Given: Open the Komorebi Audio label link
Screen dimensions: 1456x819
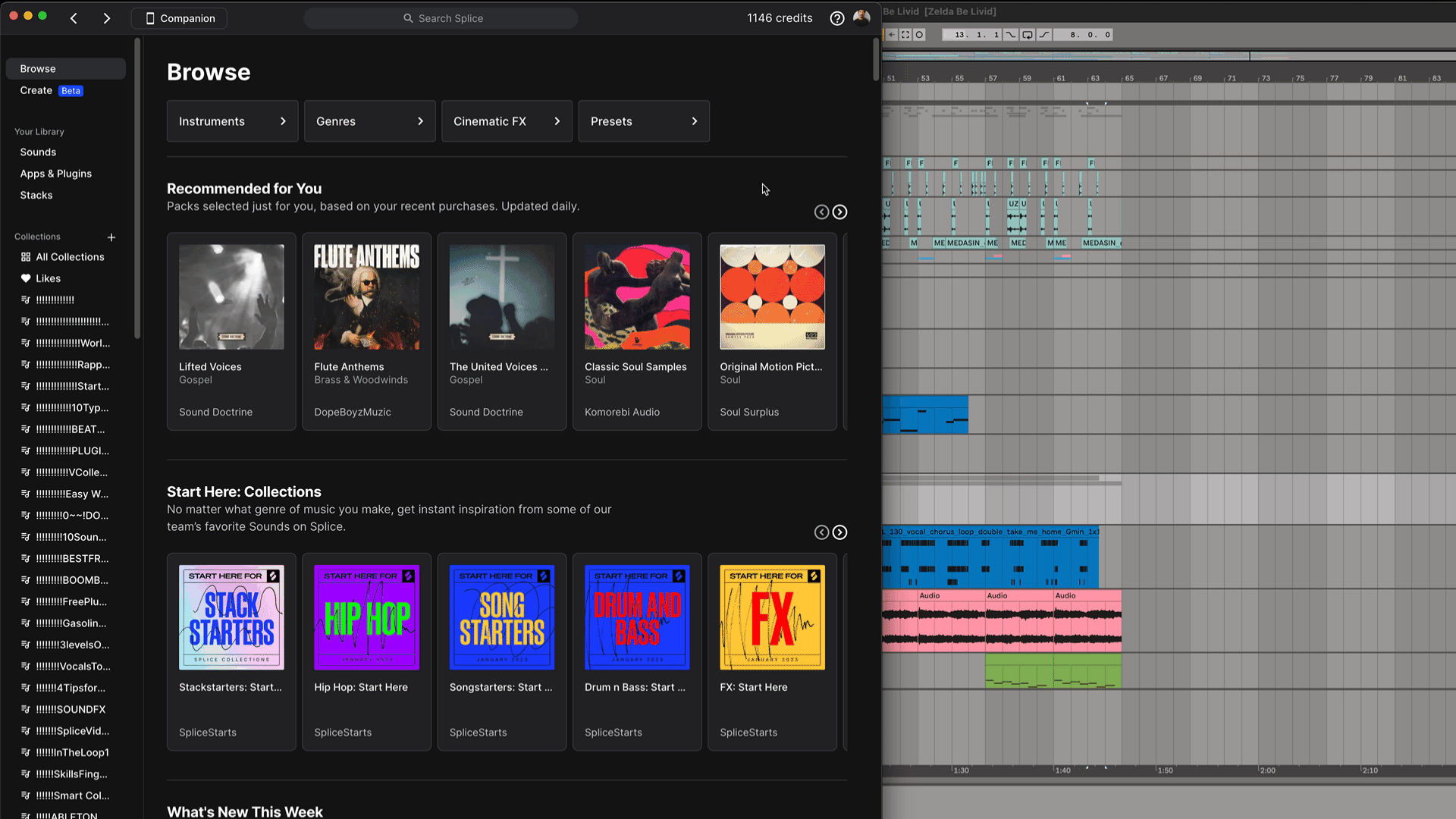Looking at the screenshot, I should pos(622,412).
